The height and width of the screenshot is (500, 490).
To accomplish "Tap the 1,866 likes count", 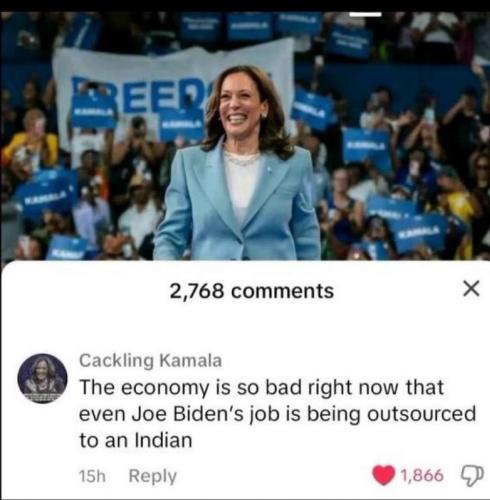I will point(422,475).
